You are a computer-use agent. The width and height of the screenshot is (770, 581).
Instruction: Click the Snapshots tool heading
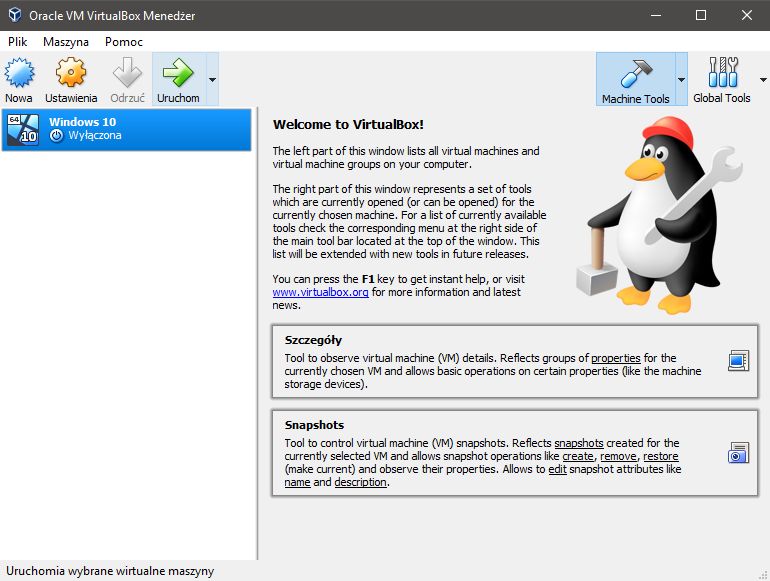click(x=314, y=425)
